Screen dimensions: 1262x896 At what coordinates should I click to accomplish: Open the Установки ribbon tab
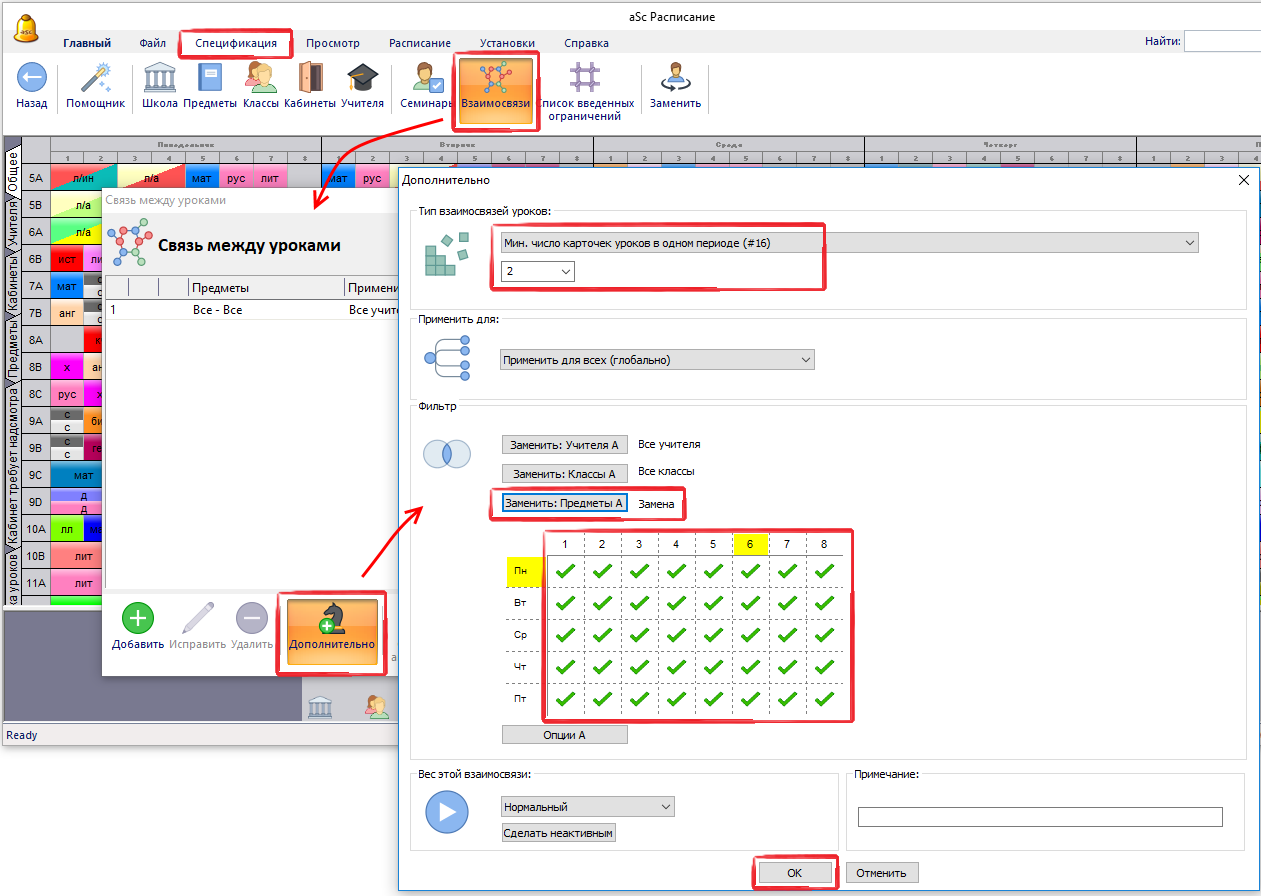click(506, 43)
